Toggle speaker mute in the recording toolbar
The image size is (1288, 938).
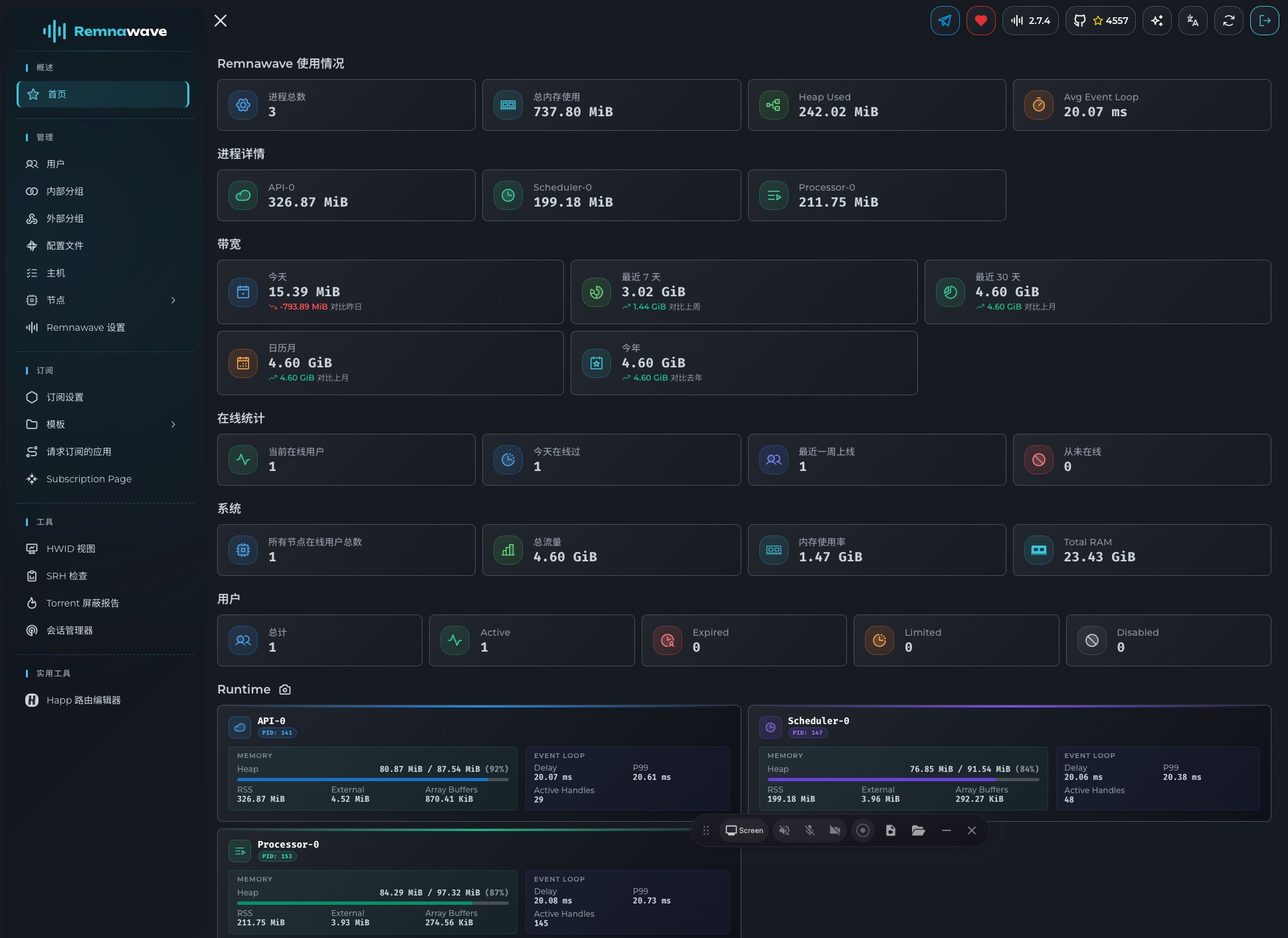784,830
